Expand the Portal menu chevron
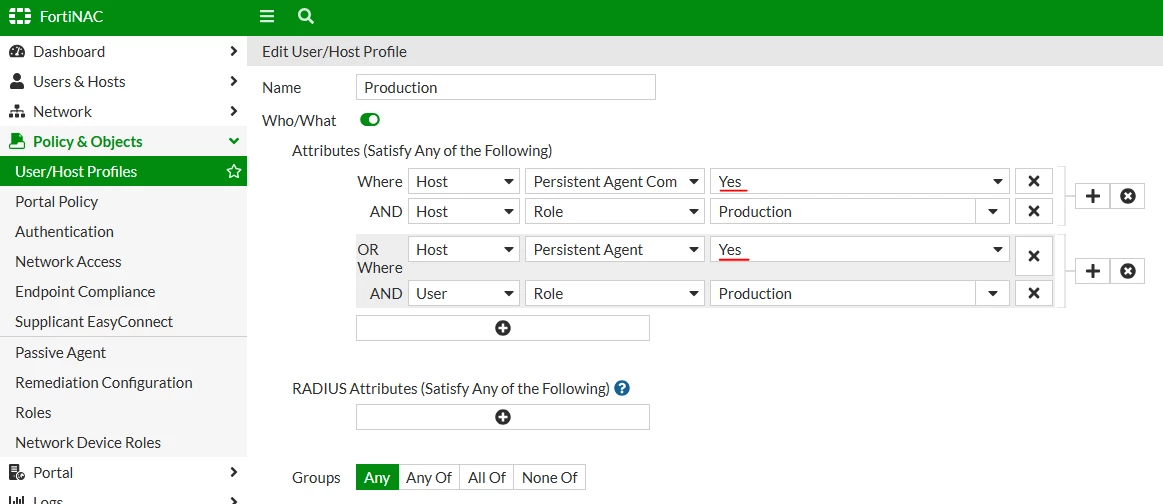 pyautogui.click(x=234, y=472)
